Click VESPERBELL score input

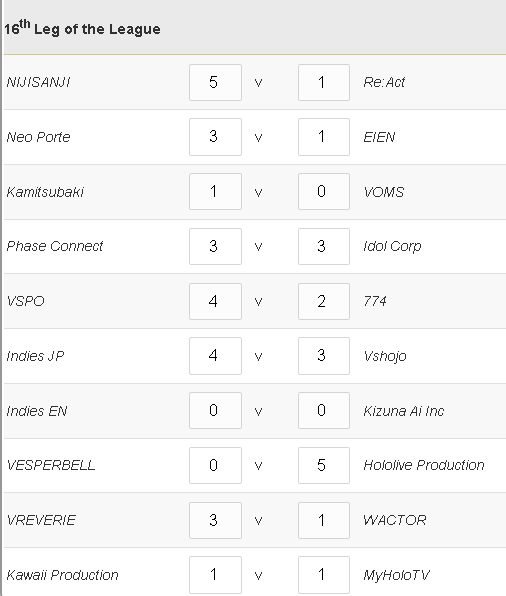(215, 465)
